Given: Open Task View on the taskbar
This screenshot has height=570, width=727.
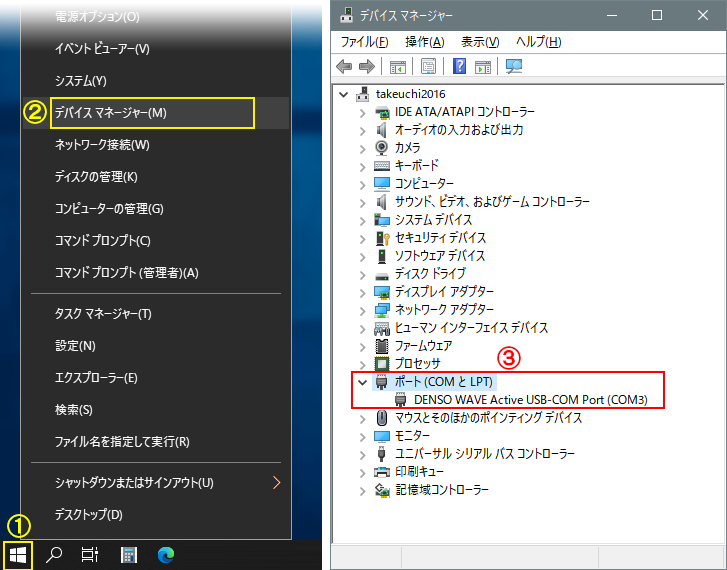Looking at the screenshot, I should 90,554.
